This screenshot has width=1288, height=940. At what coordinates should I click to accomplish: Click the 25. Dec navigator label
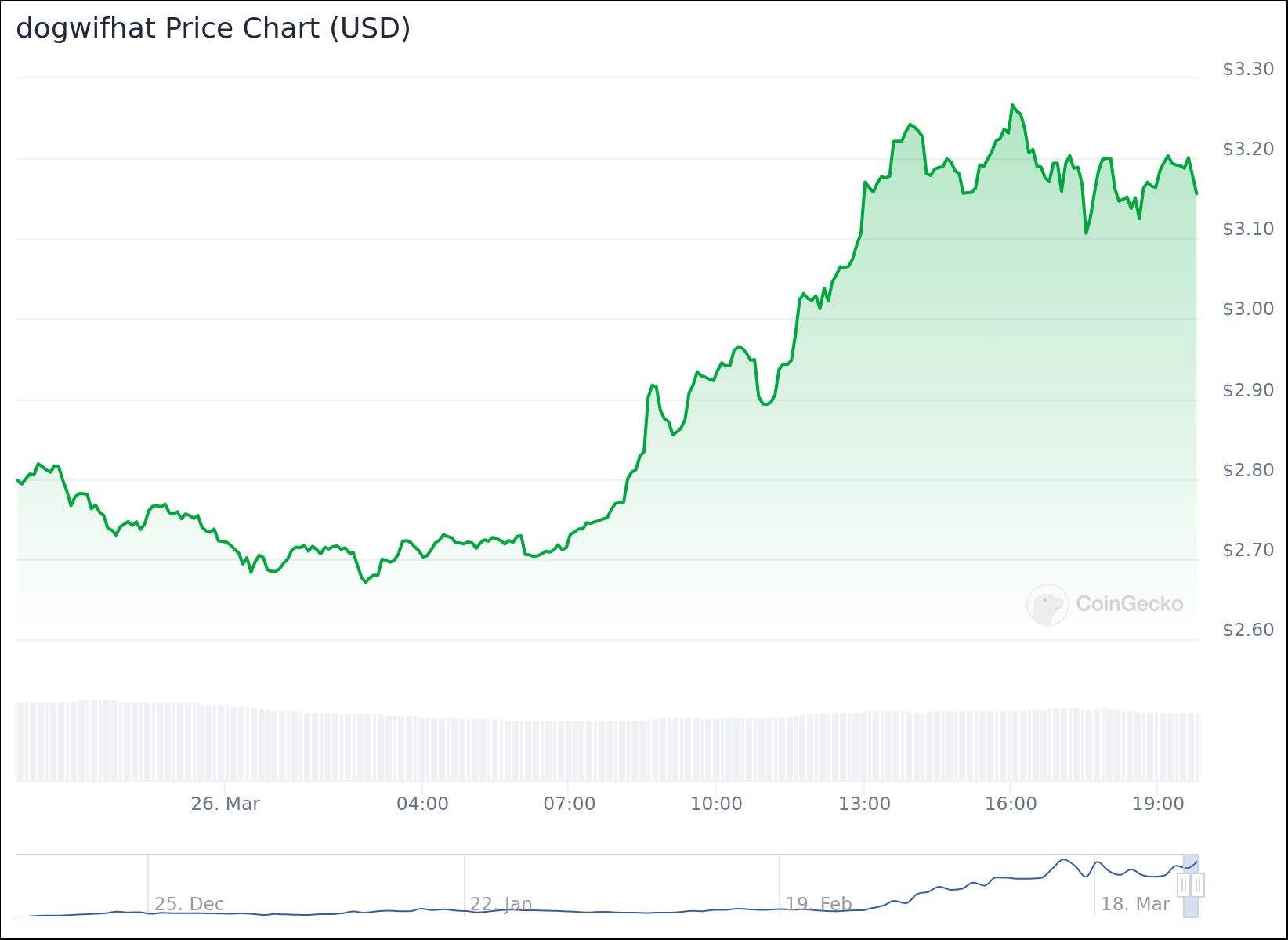point(189,904)
